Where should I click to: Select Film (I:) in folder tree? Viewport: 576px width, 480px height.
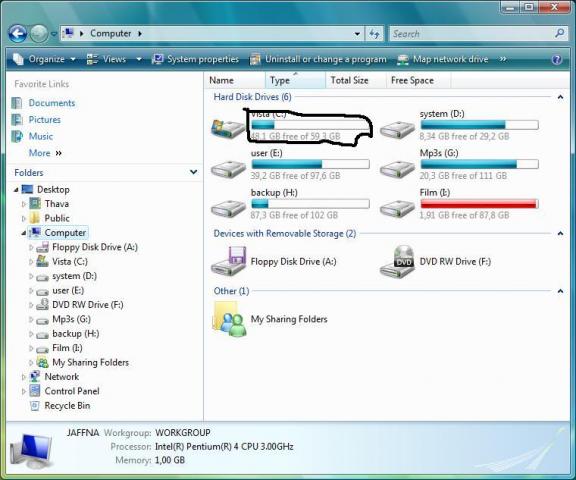(67, 348)
